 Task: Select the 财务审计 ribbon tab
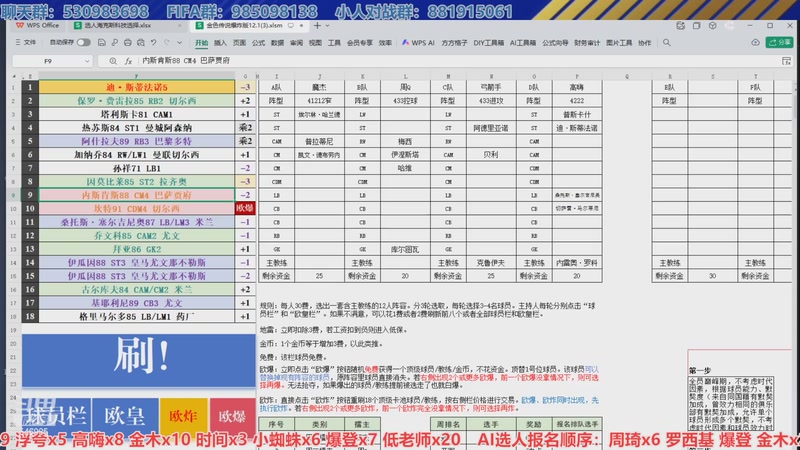pyautogui.click(x=587, y=43)
